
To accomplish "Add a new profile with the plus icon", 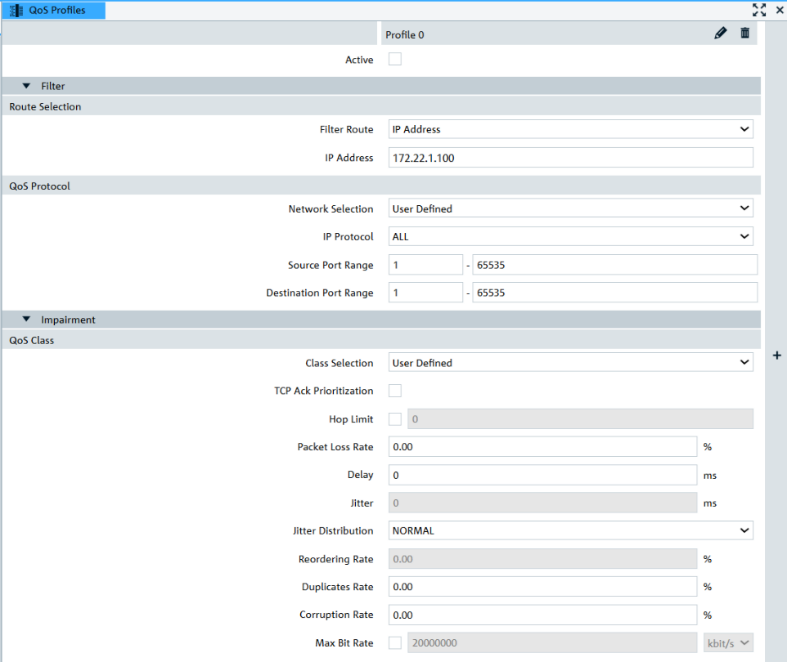I will tap(777, 355).
